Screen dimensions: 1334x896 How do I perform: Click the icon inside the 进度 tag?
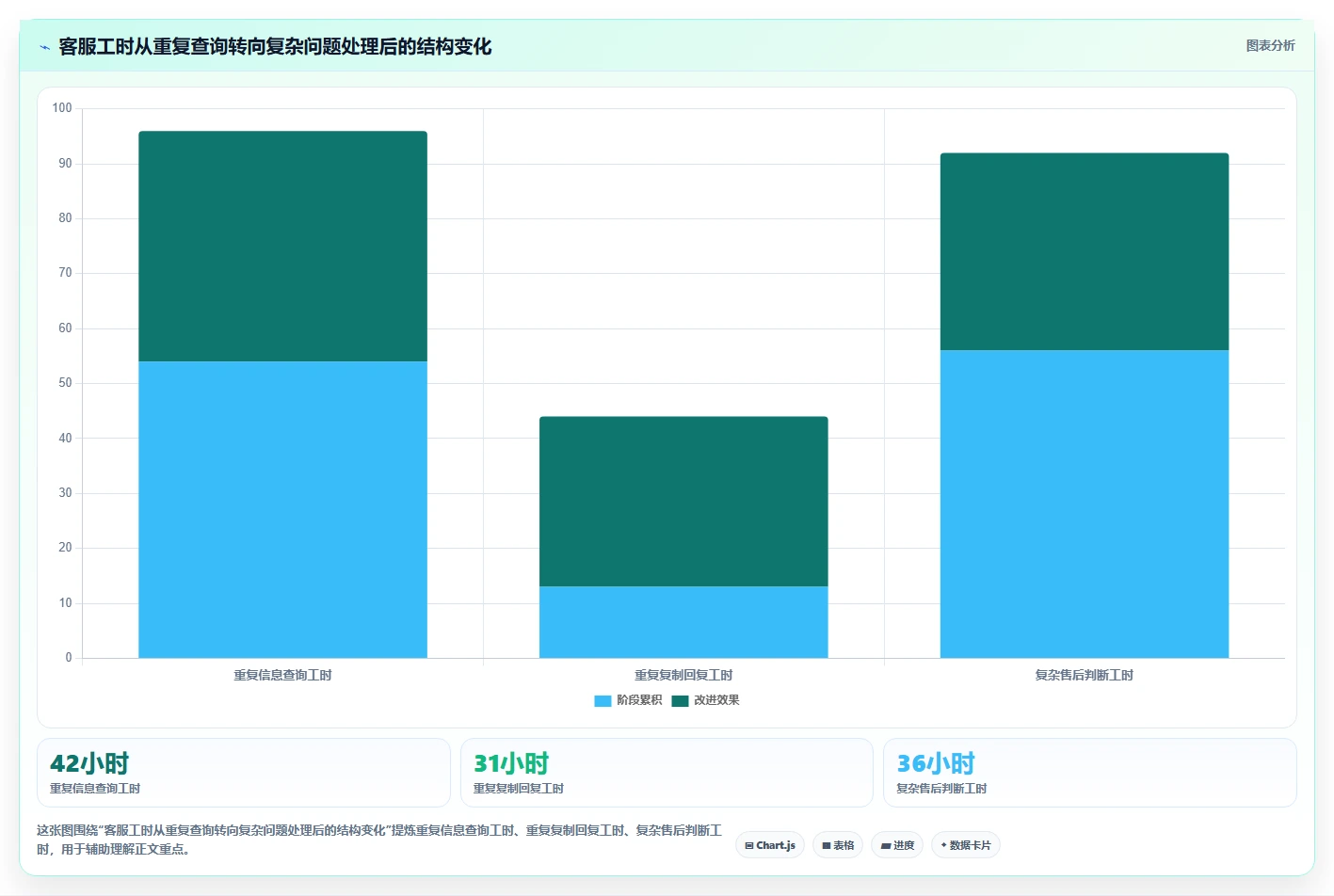coord(886,846)
